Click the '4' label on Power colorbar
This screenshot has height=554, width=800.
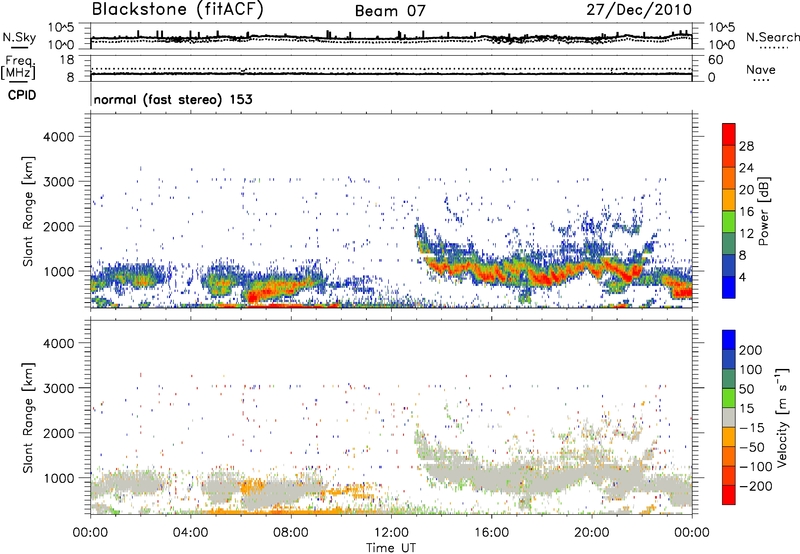click(742, 277)
